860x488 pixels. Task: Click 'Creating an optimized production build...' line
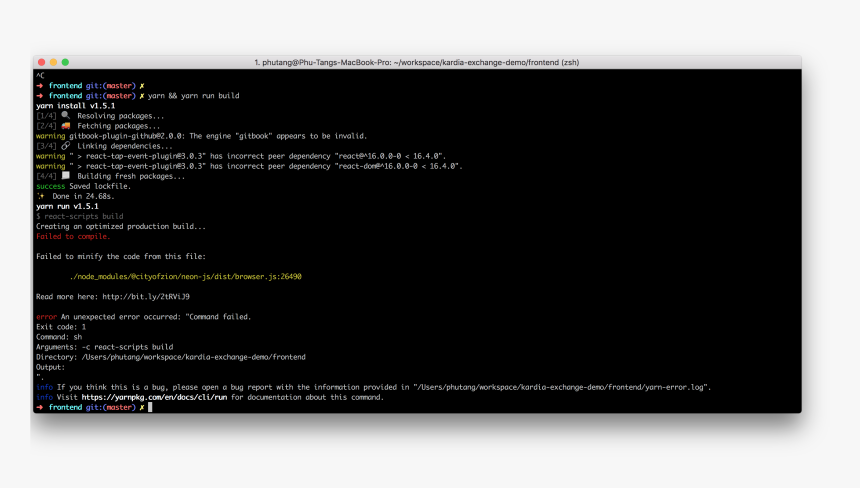(121, 226)
